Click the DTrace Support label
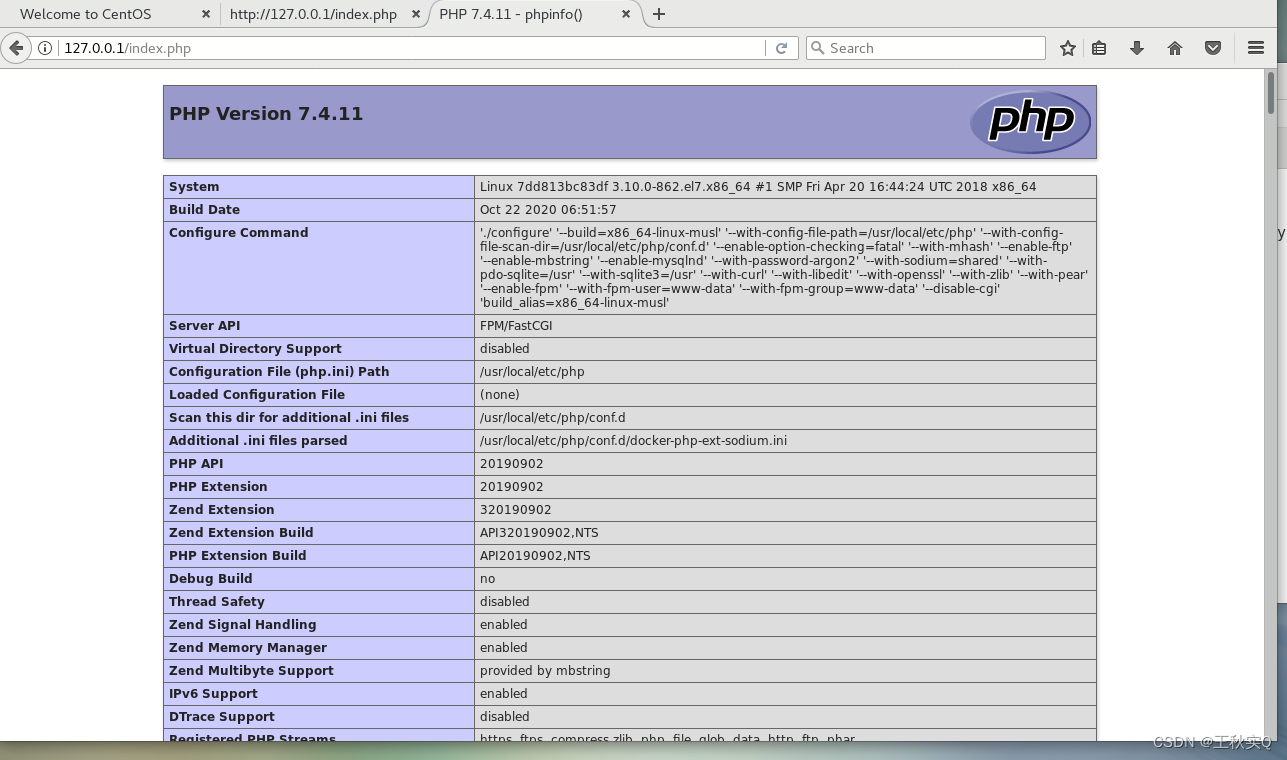The width and height of the screenshot is (1287, 760). tap(222, 717)
